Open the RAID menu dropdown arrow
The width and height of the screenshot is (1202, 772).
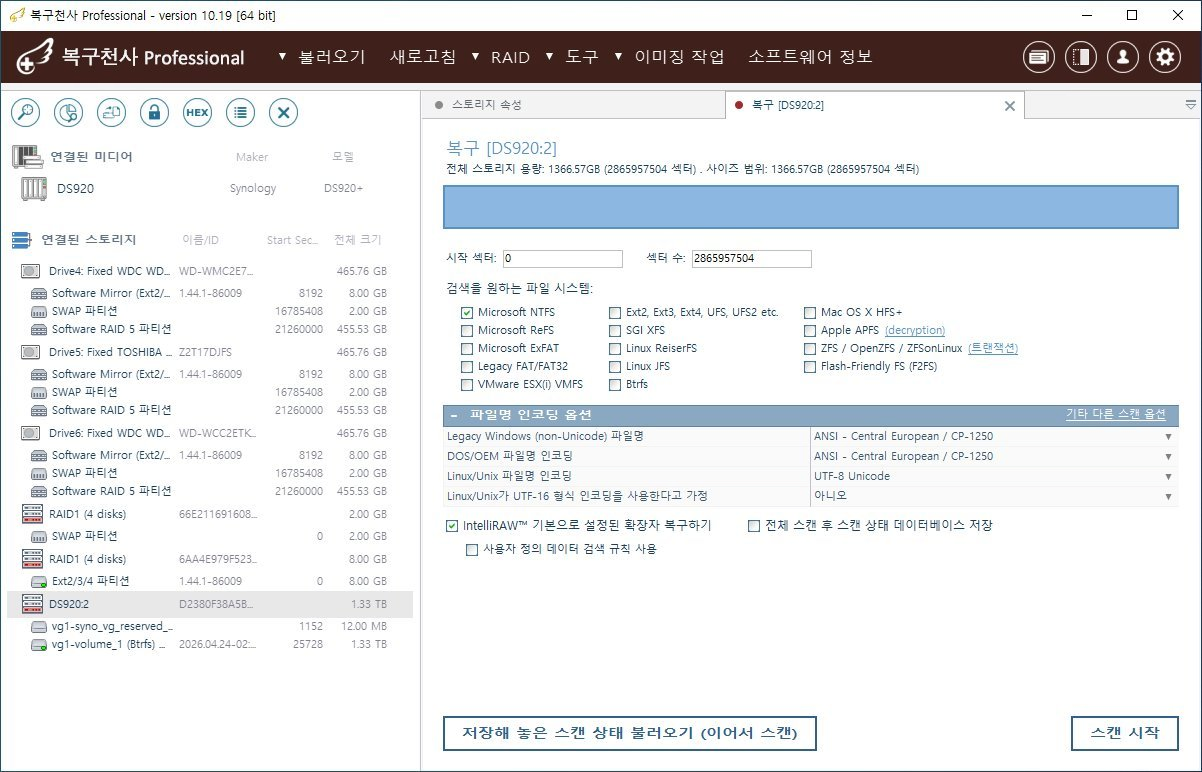coord(475,57)
